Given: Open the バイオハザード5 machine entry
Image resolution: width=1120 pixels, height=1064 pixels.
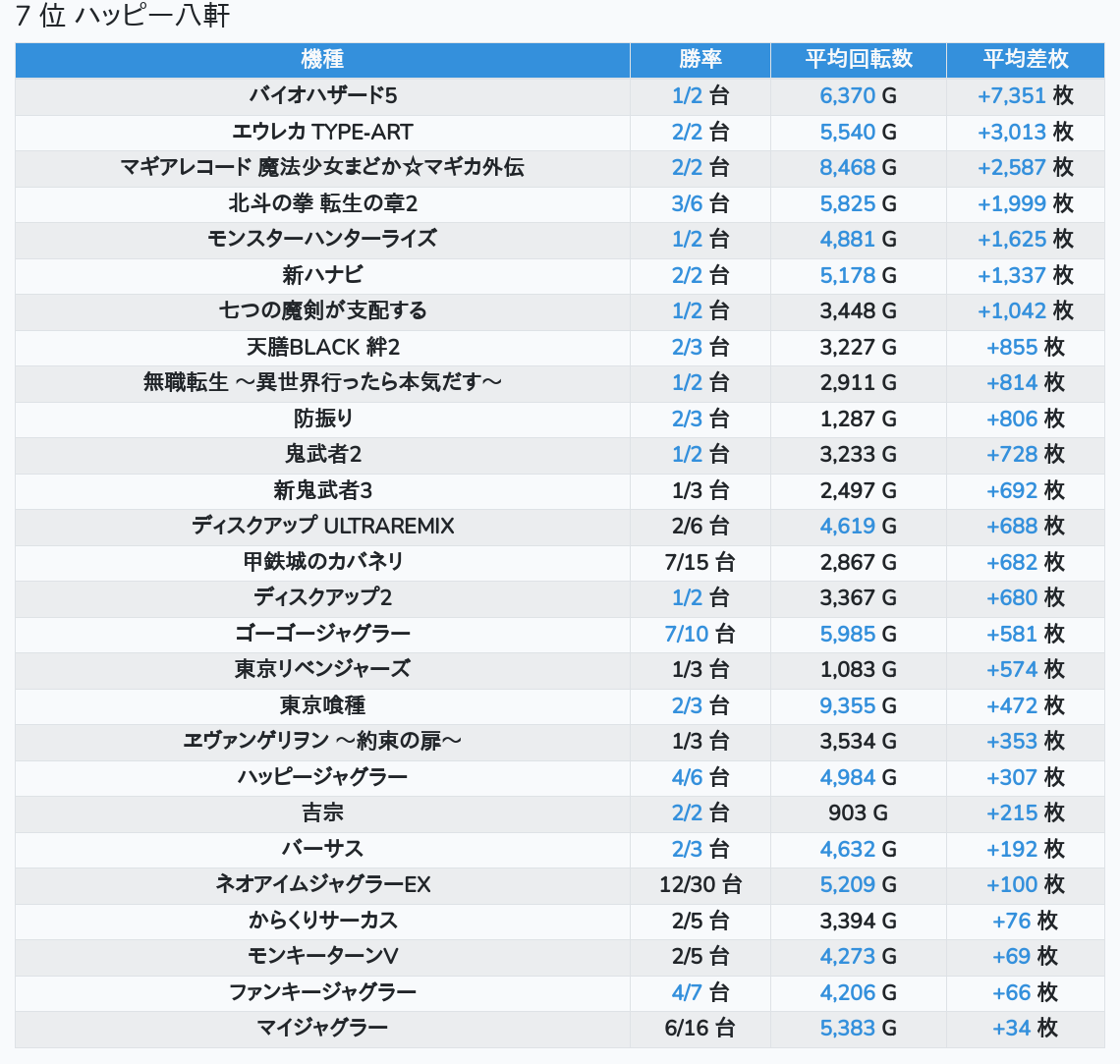Looking at the screenshot, I should (322, 95).
